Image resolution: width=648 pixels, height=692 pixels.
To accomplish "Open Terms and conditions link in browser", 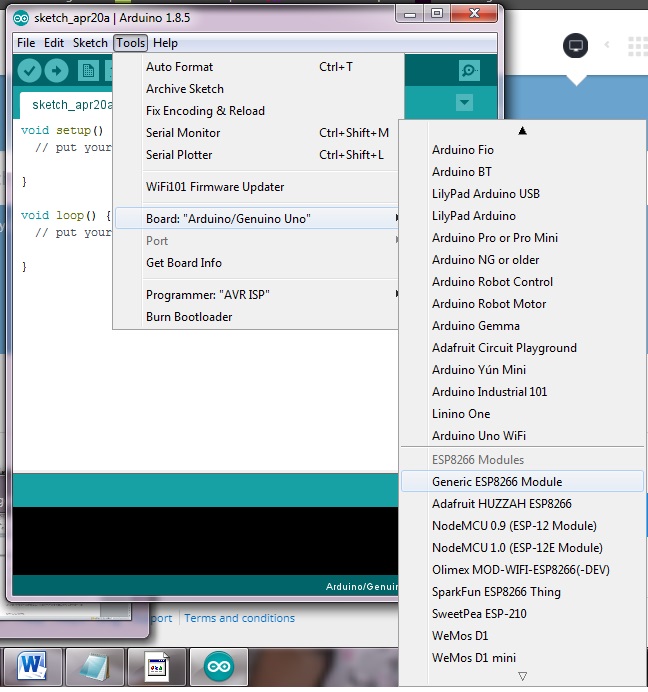I will (x=239, y=618).
